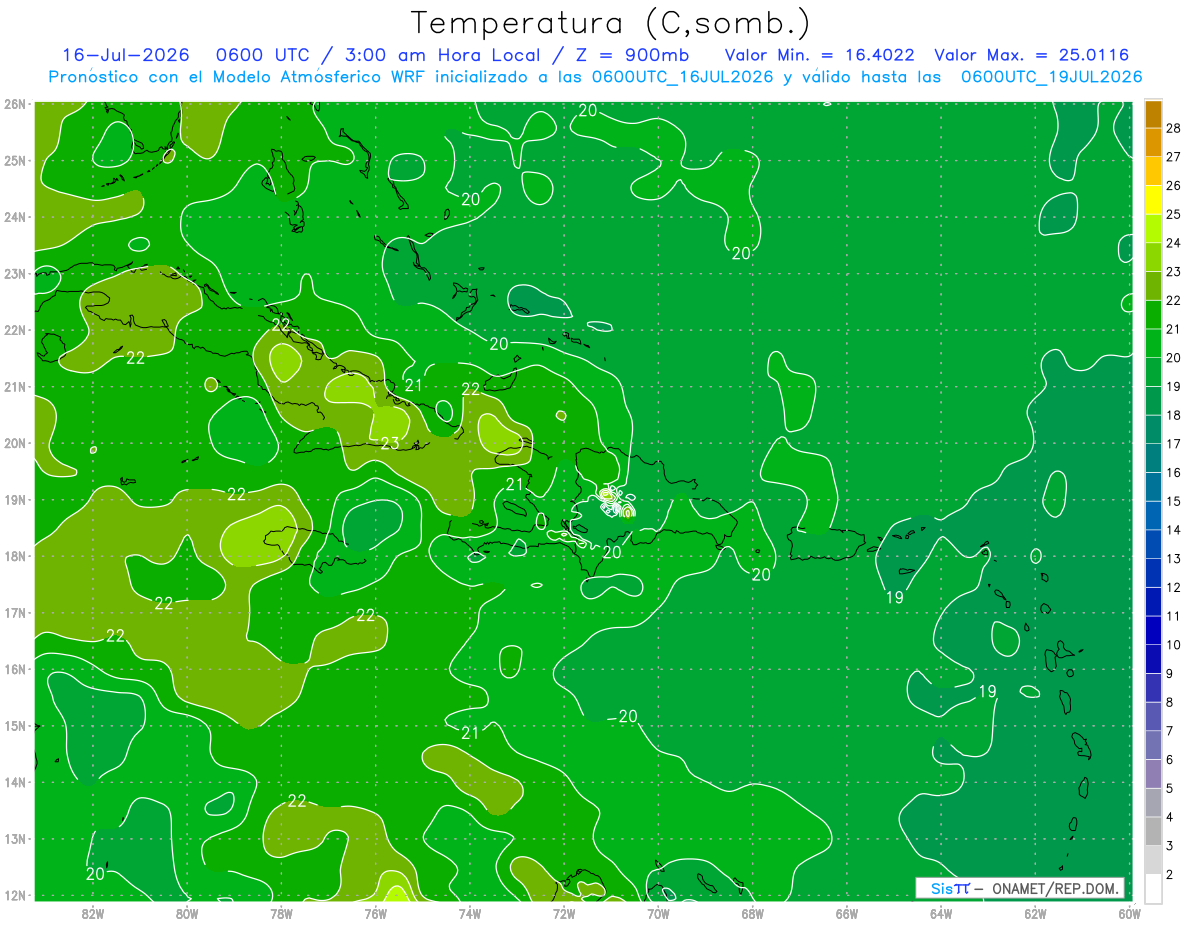Click '0600UTC_16JUL2026' initialization time text
Screen dimensions: 1200x927
(683, 77)
